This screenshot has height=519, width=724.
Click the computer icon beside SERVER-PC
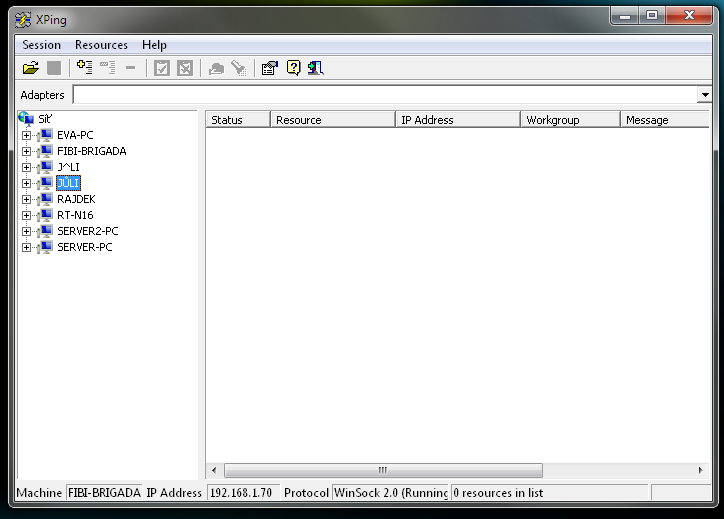tap(45, 247)
